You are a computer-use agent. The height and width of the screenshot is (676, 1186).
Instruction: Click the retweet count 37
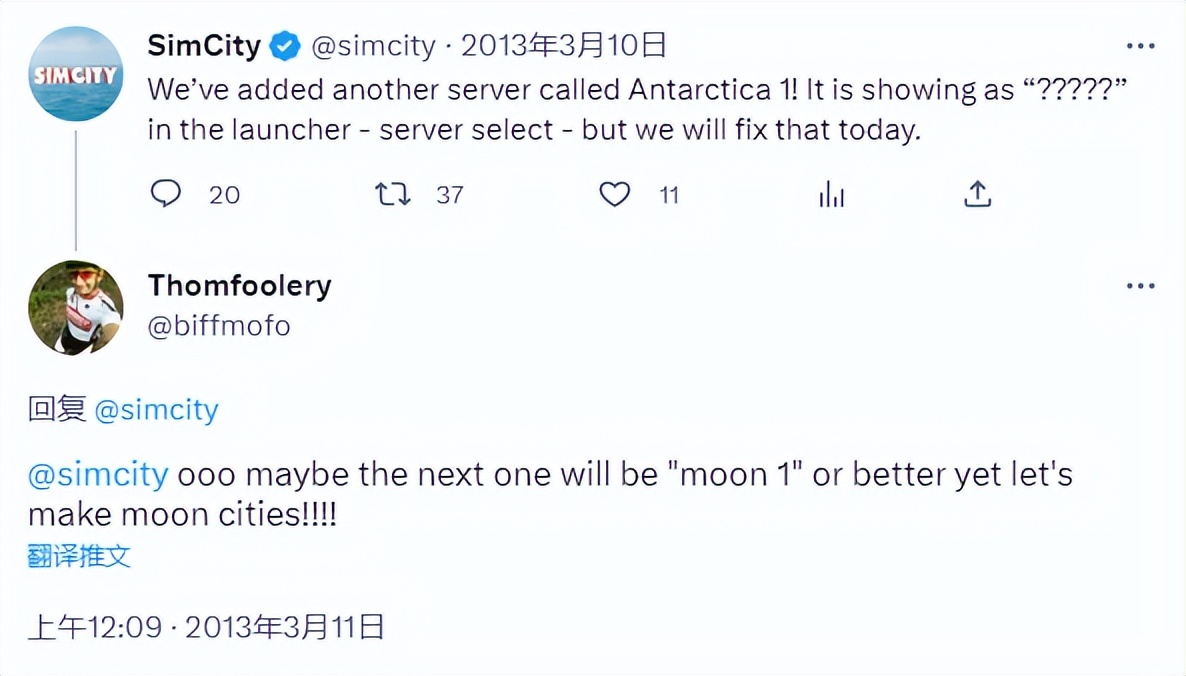pos(450,195)
